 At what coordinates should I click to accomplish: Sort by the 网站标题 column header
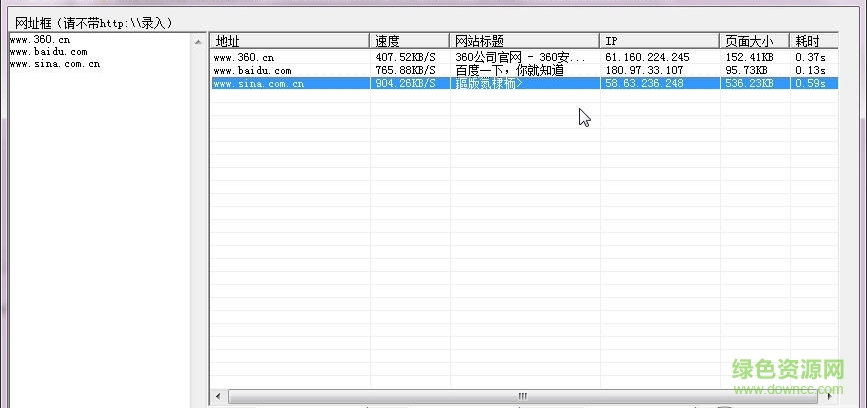525,41
